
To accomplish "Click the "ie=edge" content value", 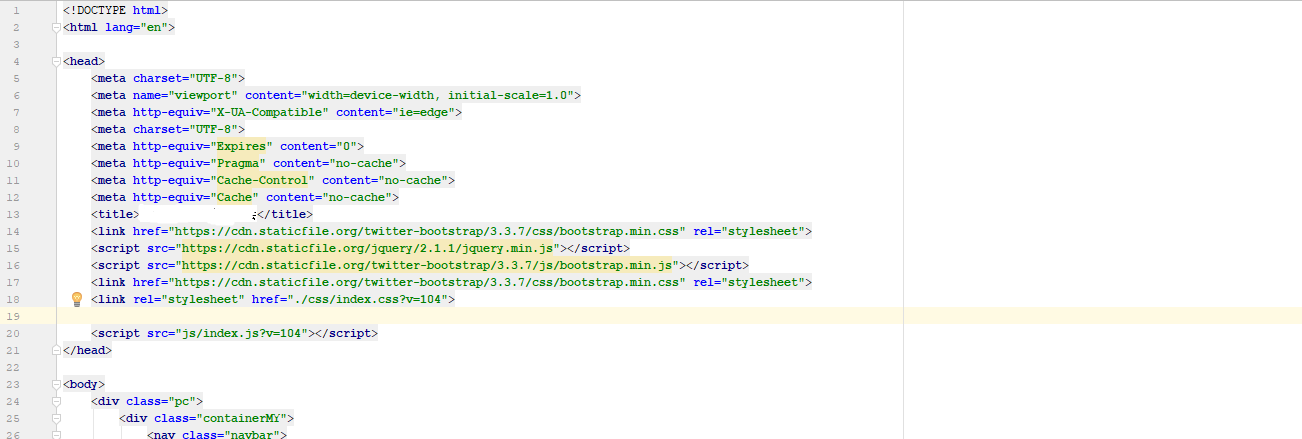I will tap(423, 112).
